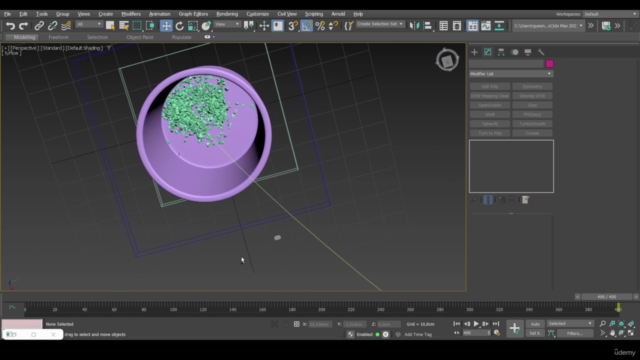This screenshot has height=360, width=640.
Task: Click the greyed-out TurboSmooth modifier button
Action: pyautogui.click(x=532, y=124)
